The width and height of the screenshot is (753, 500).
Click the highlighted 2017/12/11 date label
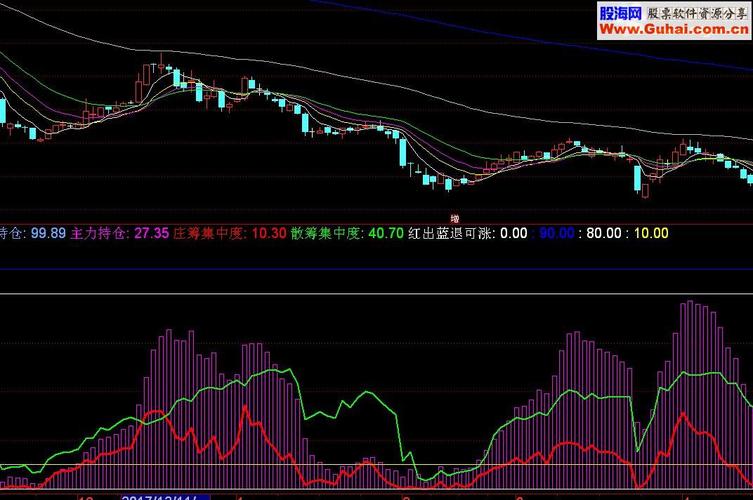pos(166,498)
